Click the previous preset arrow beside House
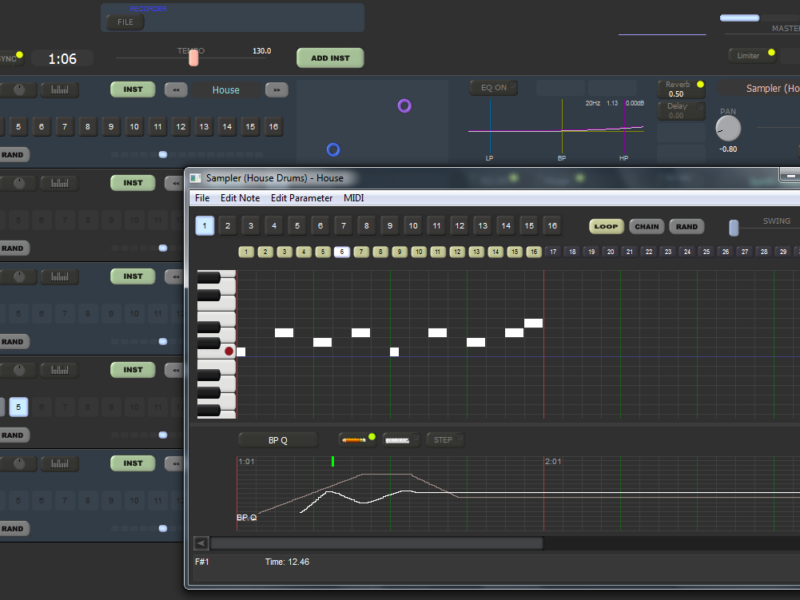 176,90
